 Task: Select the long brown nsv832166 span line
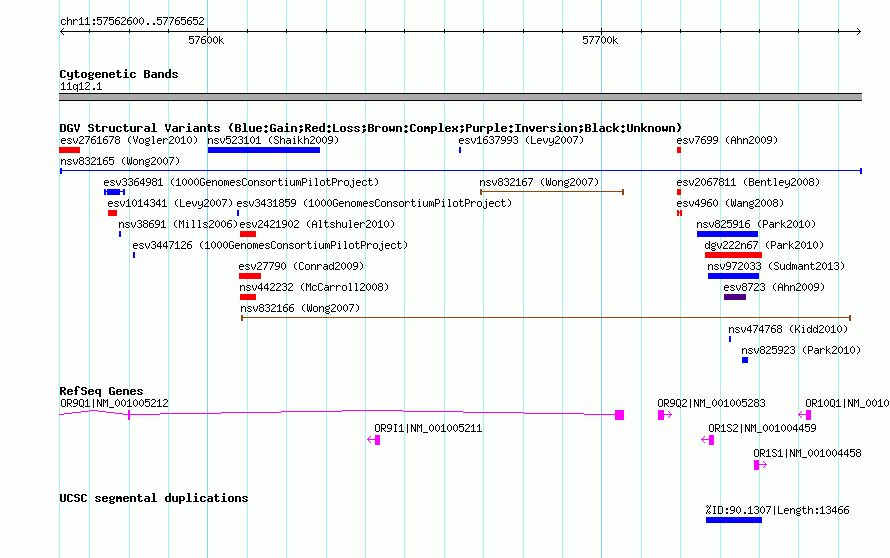[x=546, y=318]
